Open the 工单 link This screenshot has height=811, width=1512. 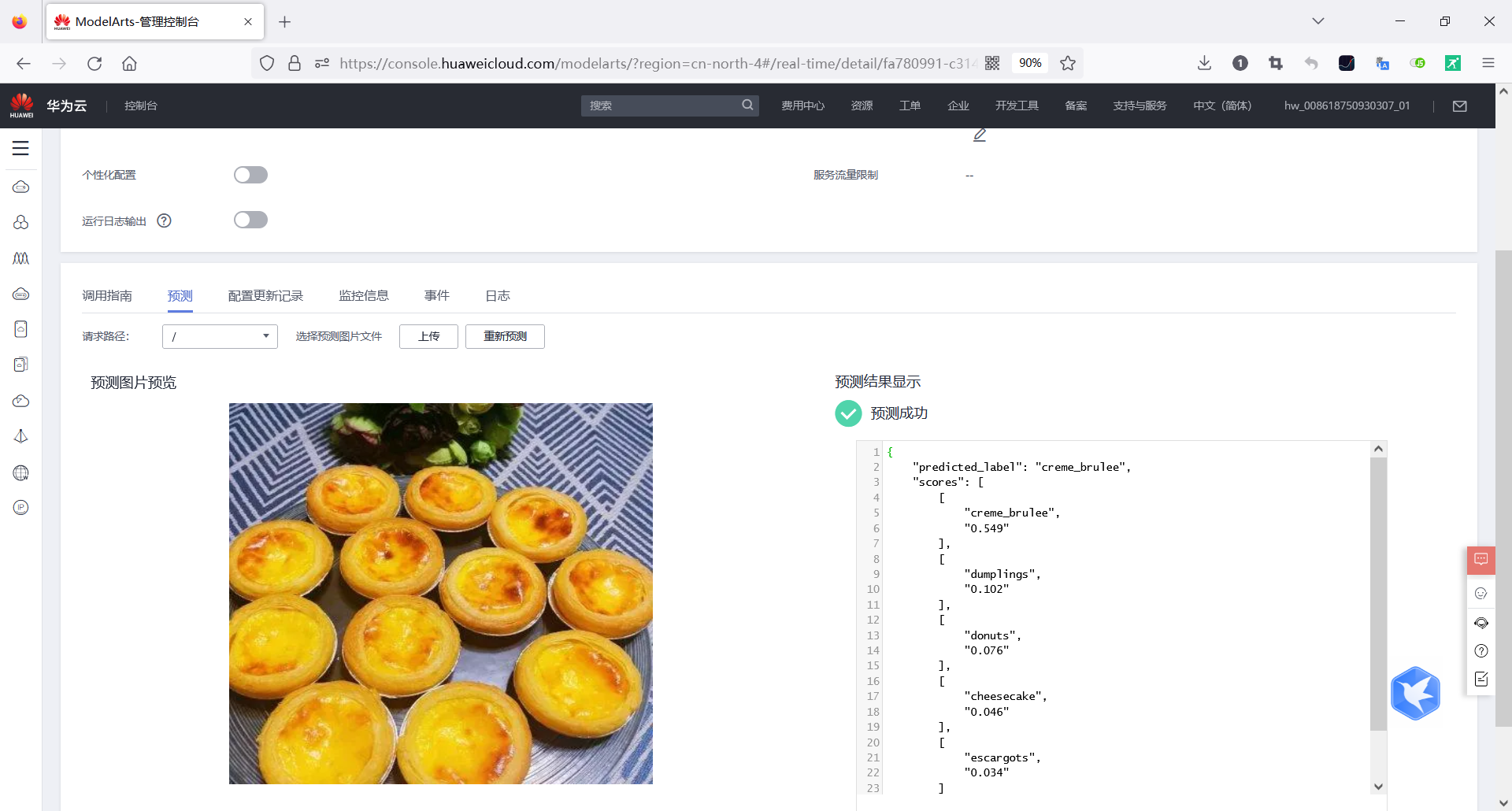pyautogui.click(x=910, y=106)
